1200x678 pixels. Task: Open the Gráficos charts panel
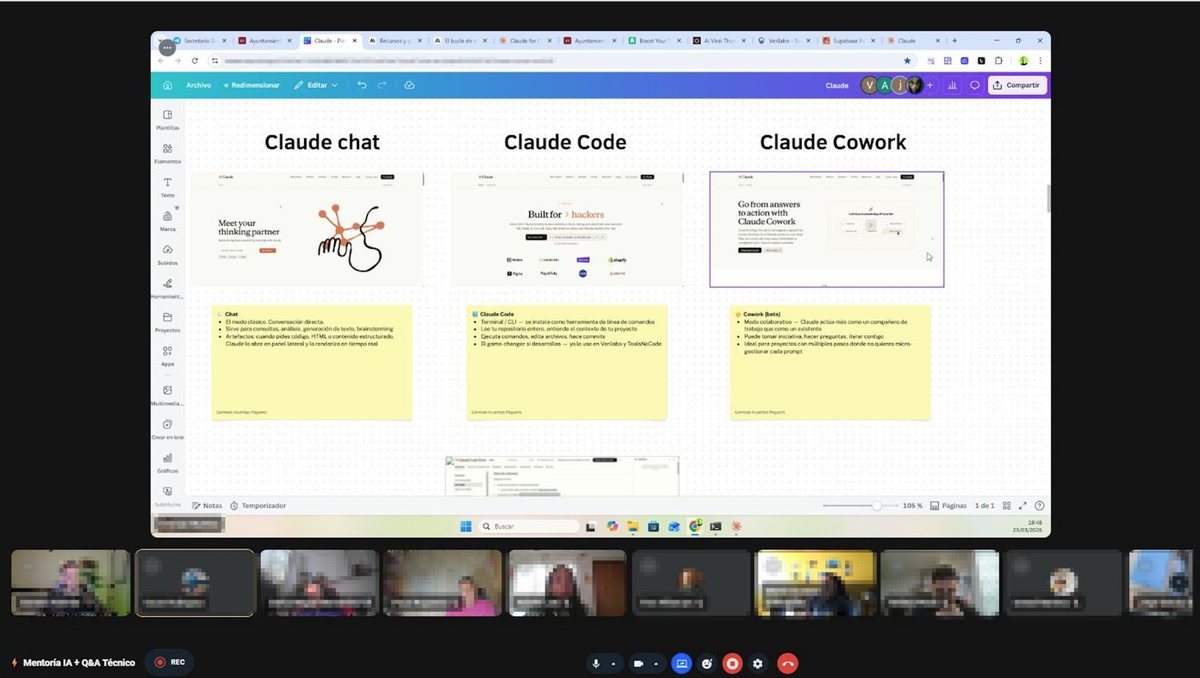point(167,462)
